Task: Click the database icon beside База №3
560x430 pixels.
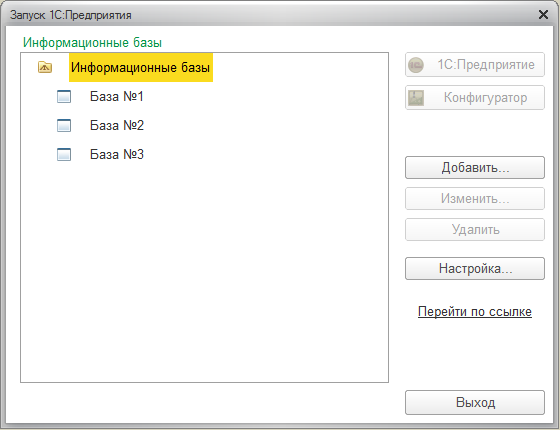Action: [64, 154]
